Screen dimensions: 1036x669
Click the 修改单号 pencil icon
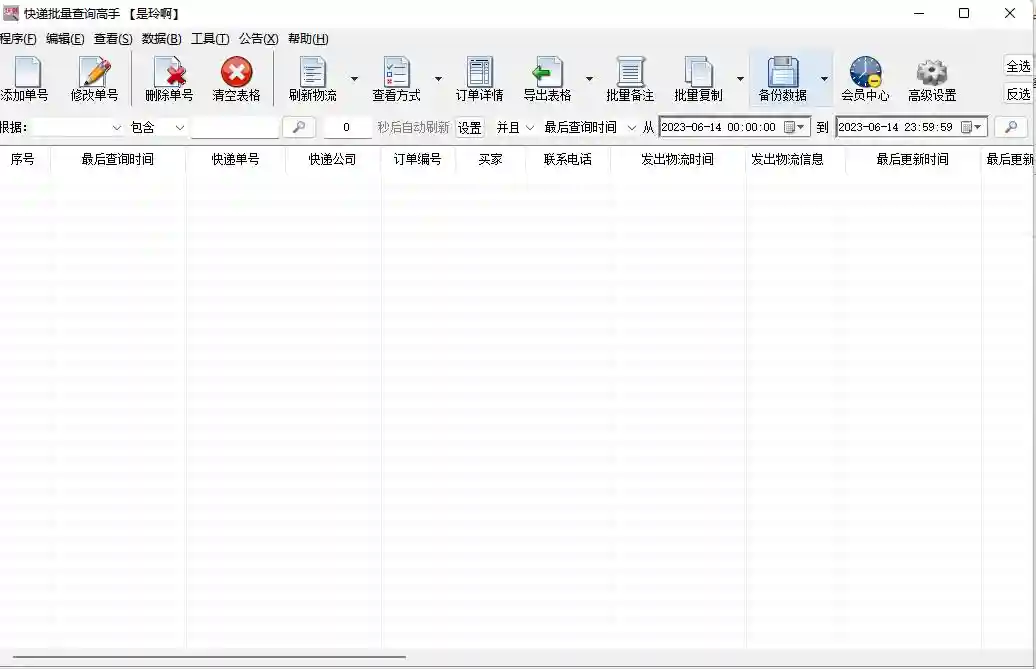(94, 73)
